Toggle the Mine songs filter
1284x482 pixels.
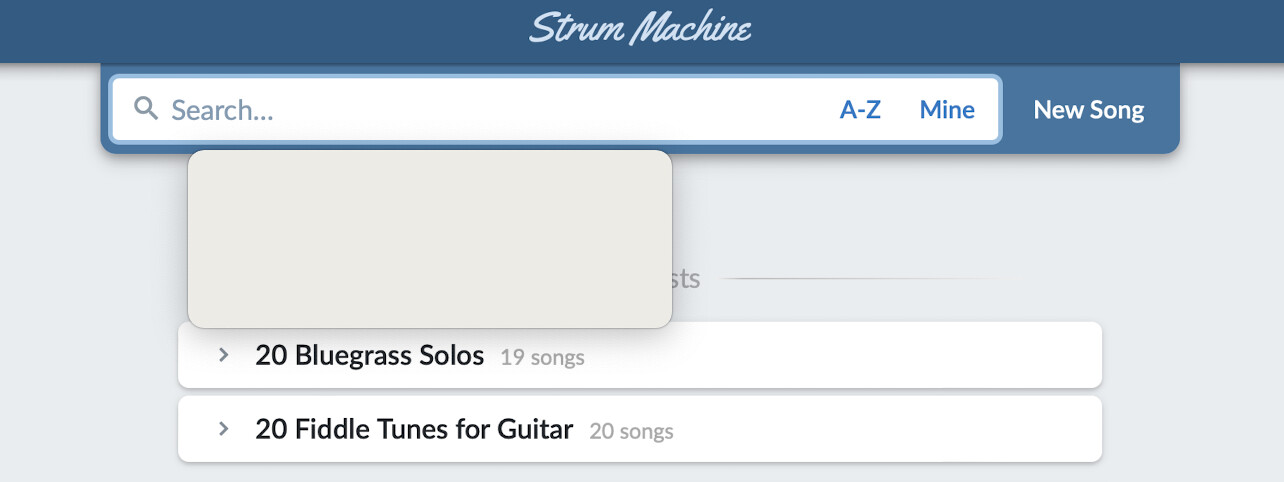coord(947,110)
